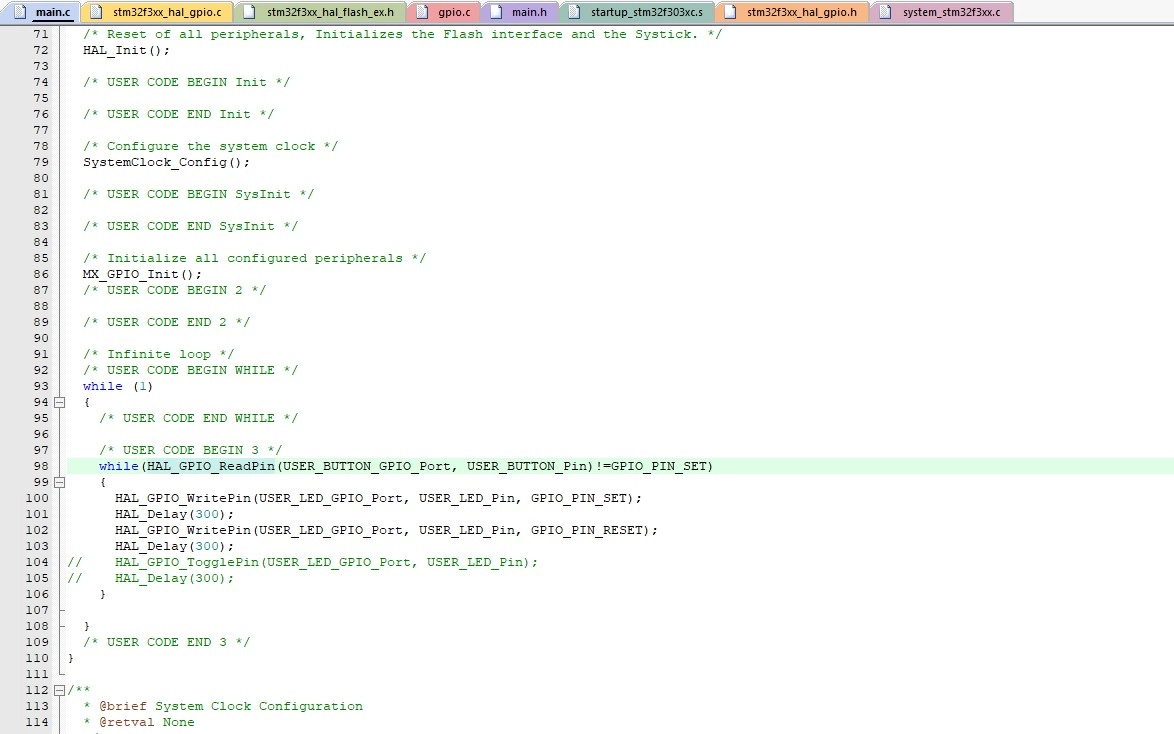Collapse the inner while block at line 99
The image size is (1174, 734).
(60, 482)
